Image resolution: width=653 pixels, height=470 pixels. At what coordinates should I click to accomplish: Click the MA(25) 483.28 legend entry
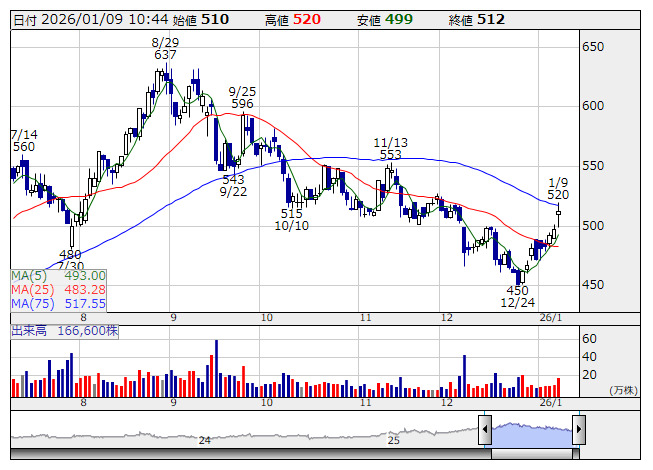point(59,289)
